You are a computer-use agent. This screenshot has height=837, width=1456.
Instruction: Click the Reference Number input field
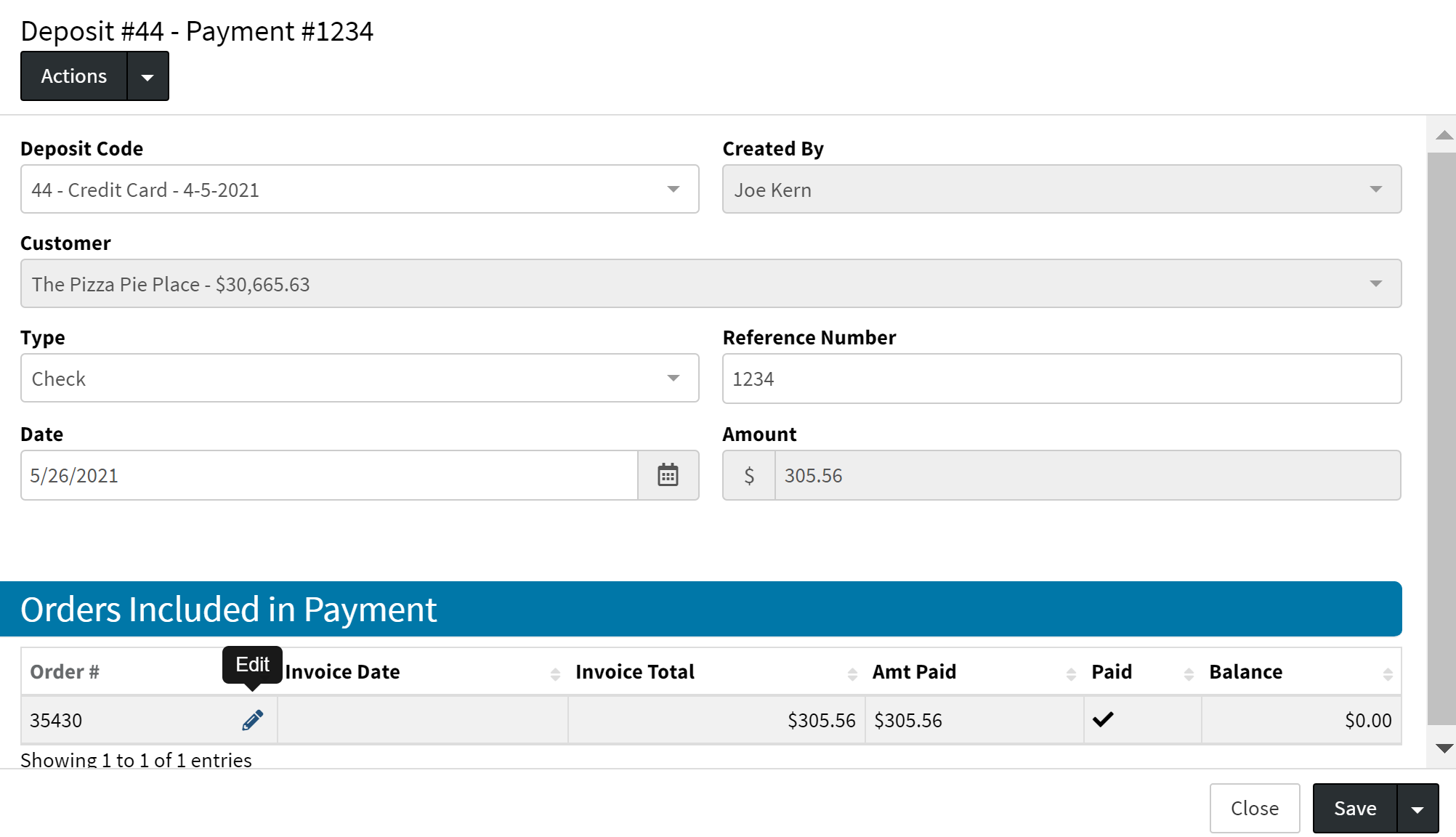click(1061, 379)
